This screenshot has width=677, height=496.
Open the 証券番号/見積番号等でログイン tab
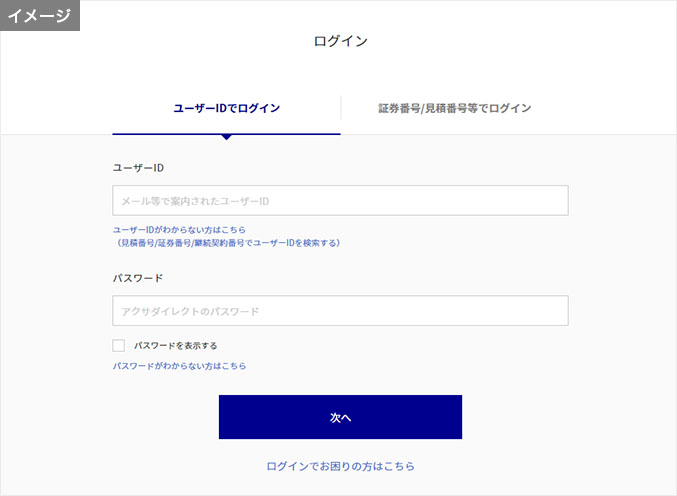pyautogui.click(x=454, y=108)
